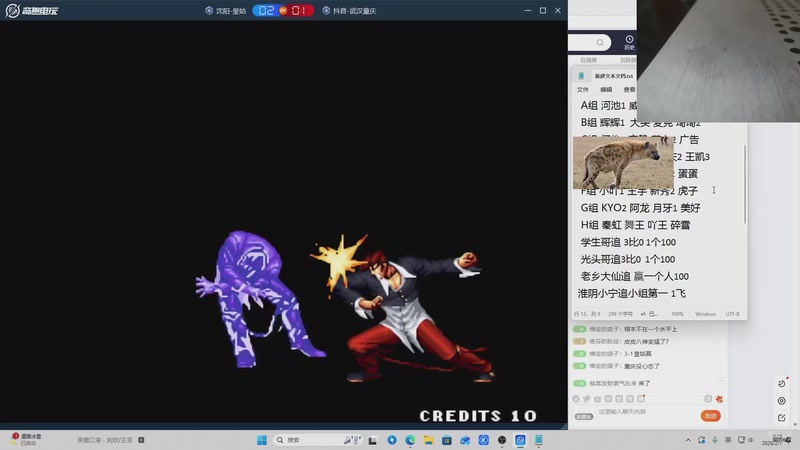The height and width of the screenshot is (450, 800).
Task: Click the target-shaped icon in the right sidebar
Action: point(782,401)
